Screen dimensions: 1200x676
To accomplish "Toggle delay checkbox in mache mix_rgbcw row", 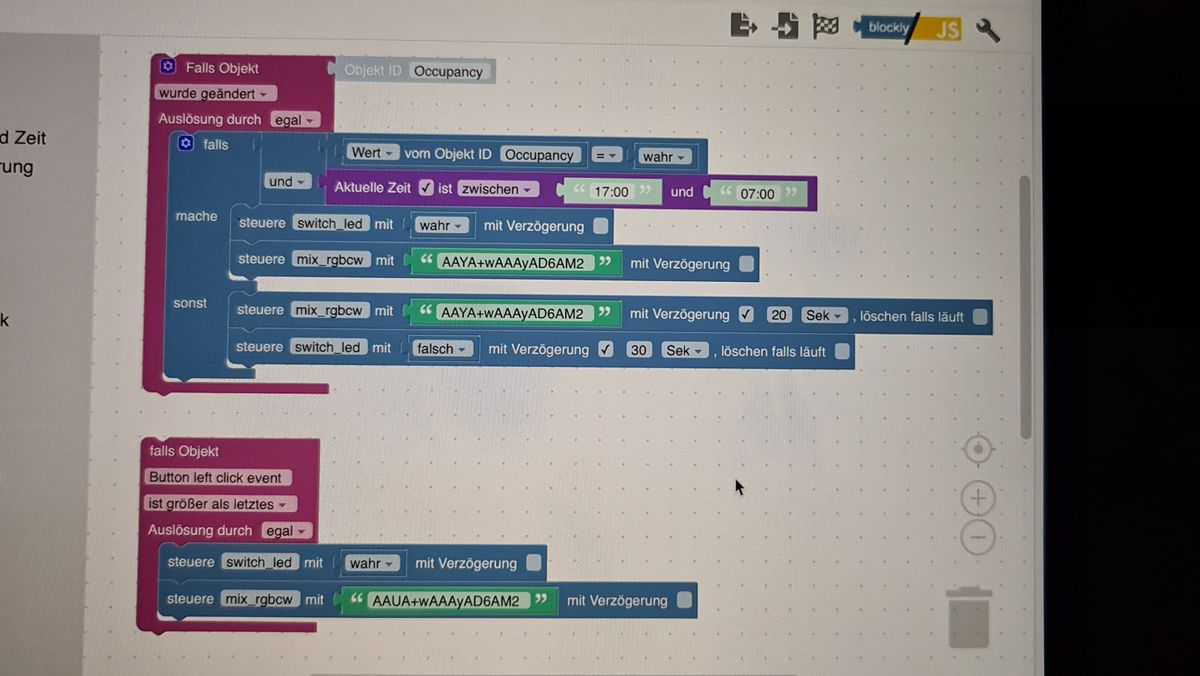I will pyautogui.click(x=746, y=264).
